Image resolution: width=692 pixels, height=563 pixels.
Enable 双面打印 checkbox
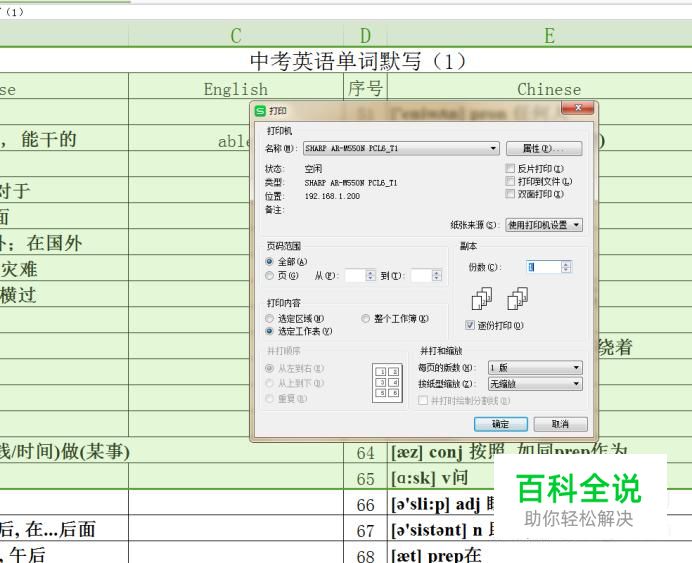click(x=510, y=194)
